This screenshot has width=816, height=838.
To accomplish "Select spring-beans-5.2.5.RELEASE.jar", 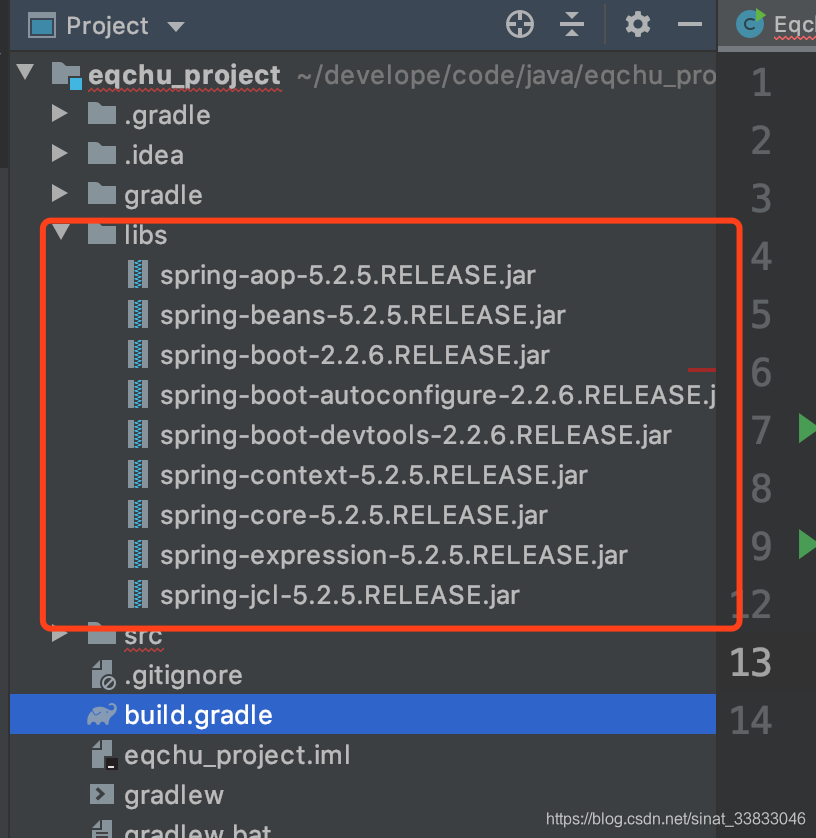I will coord(363,315).
